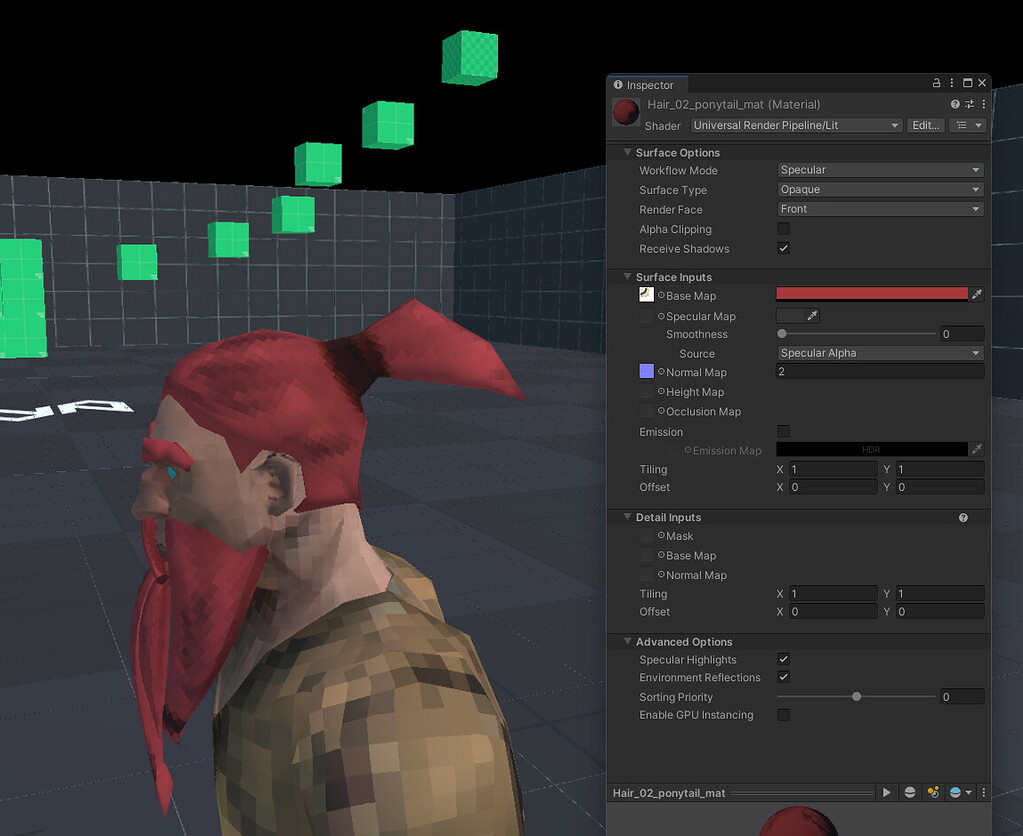Image resolution: width=1023 pixels, height=836 pixels.
Task: Click the Tiling X input field
Action: tap(834, 469)
